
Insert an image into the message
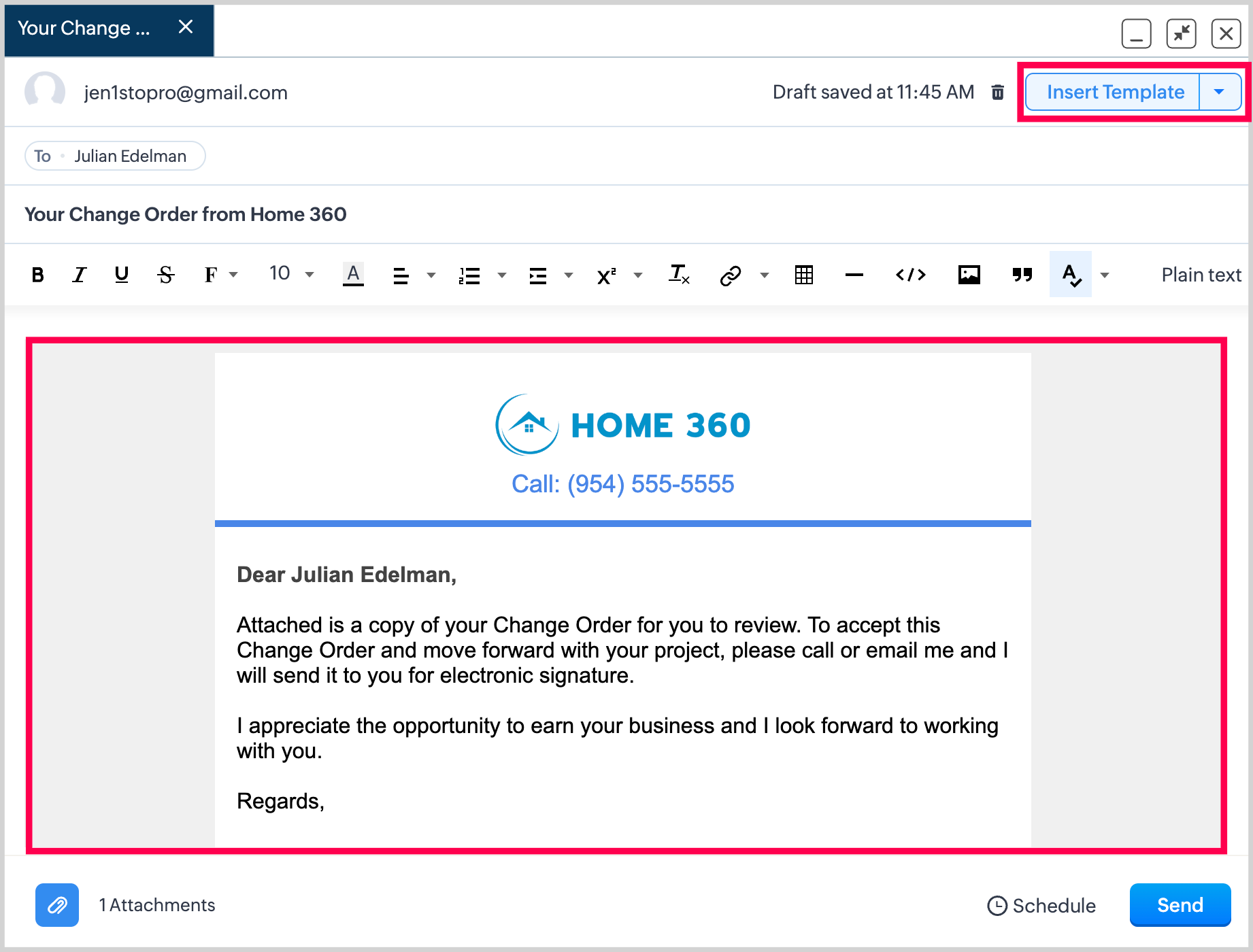(969, 275)
